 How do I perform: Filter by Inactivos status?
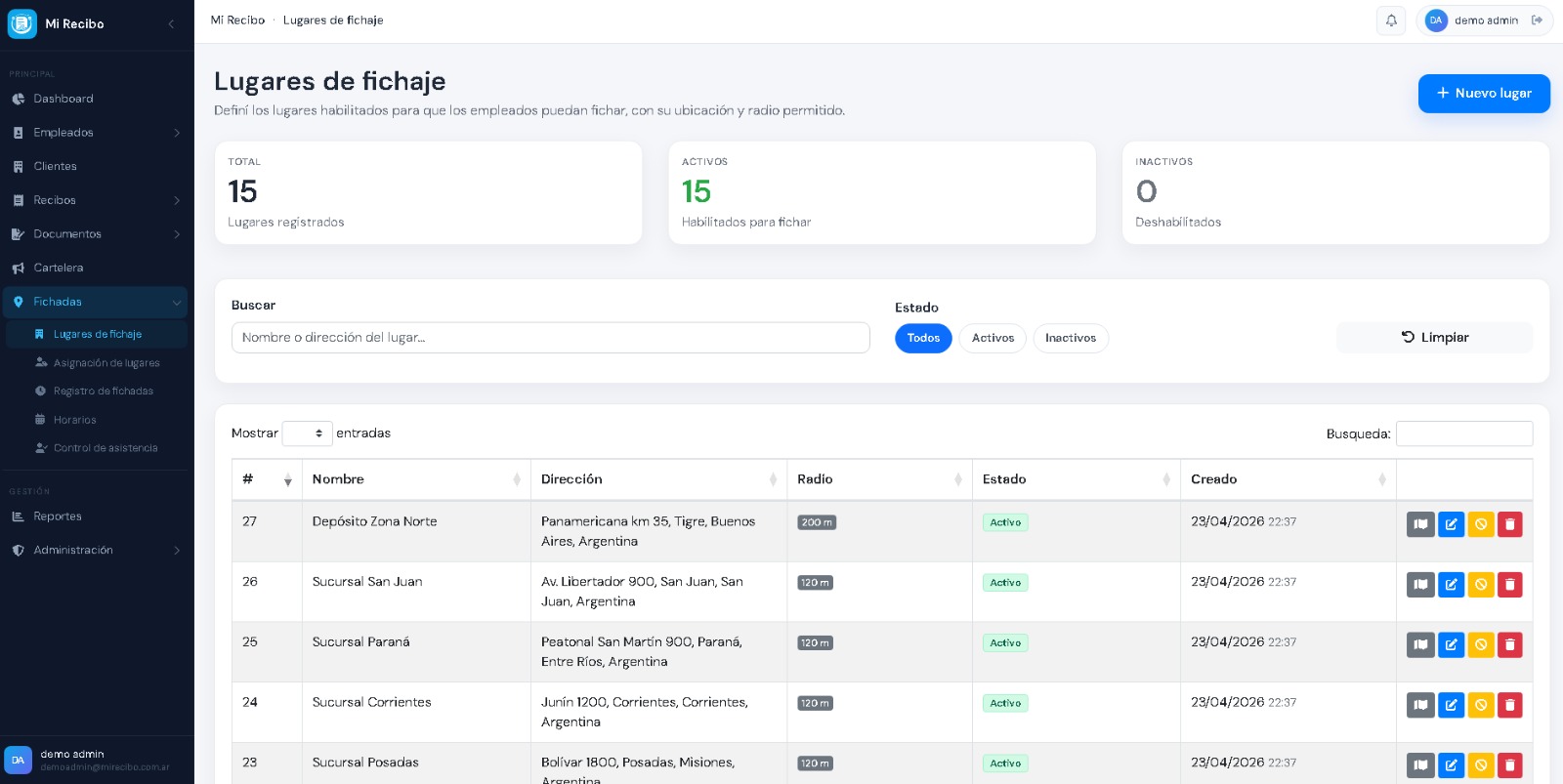(1070, 338)
